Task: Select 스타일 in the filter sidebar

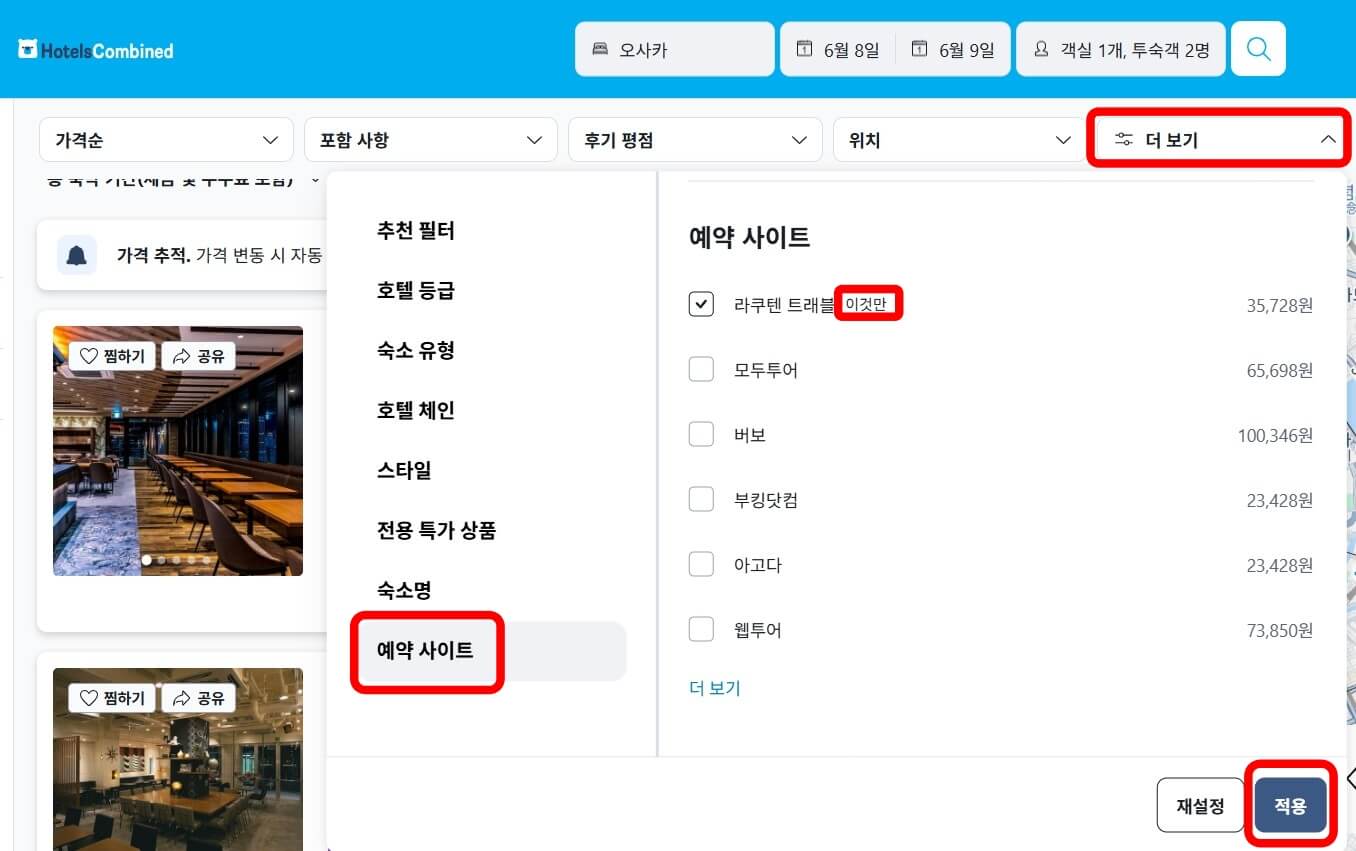Action: click(x=404, y=471)
